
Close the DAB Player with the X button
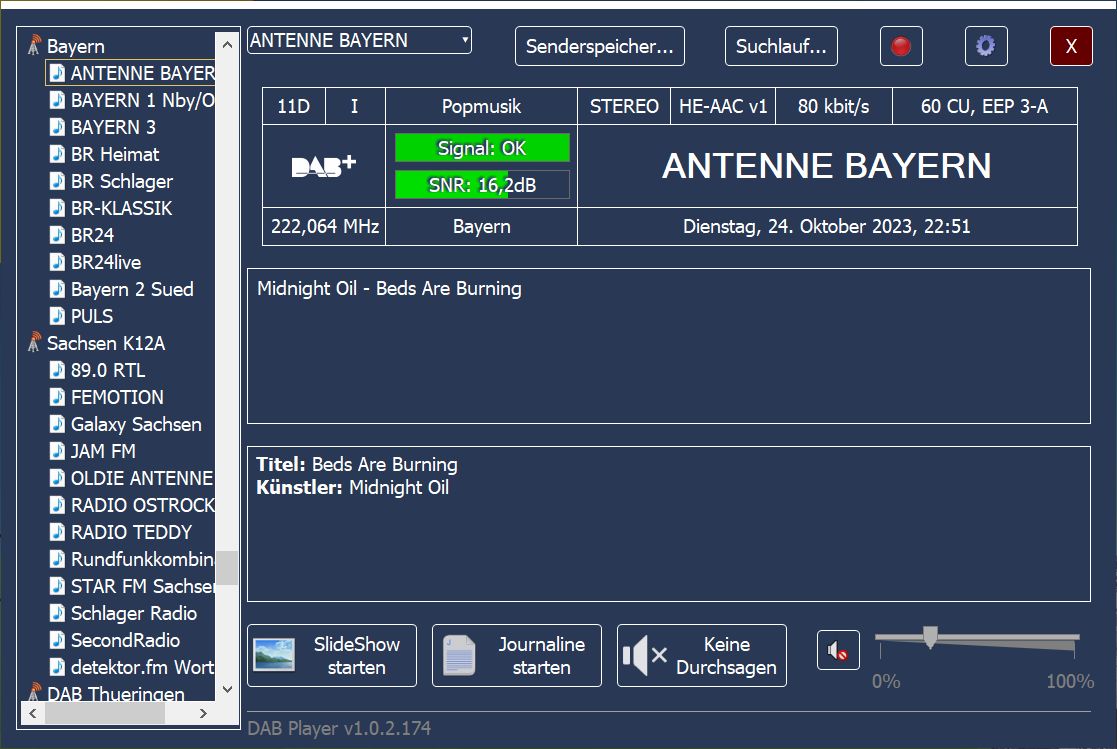pyautogui.click(x=1071, y=46)
